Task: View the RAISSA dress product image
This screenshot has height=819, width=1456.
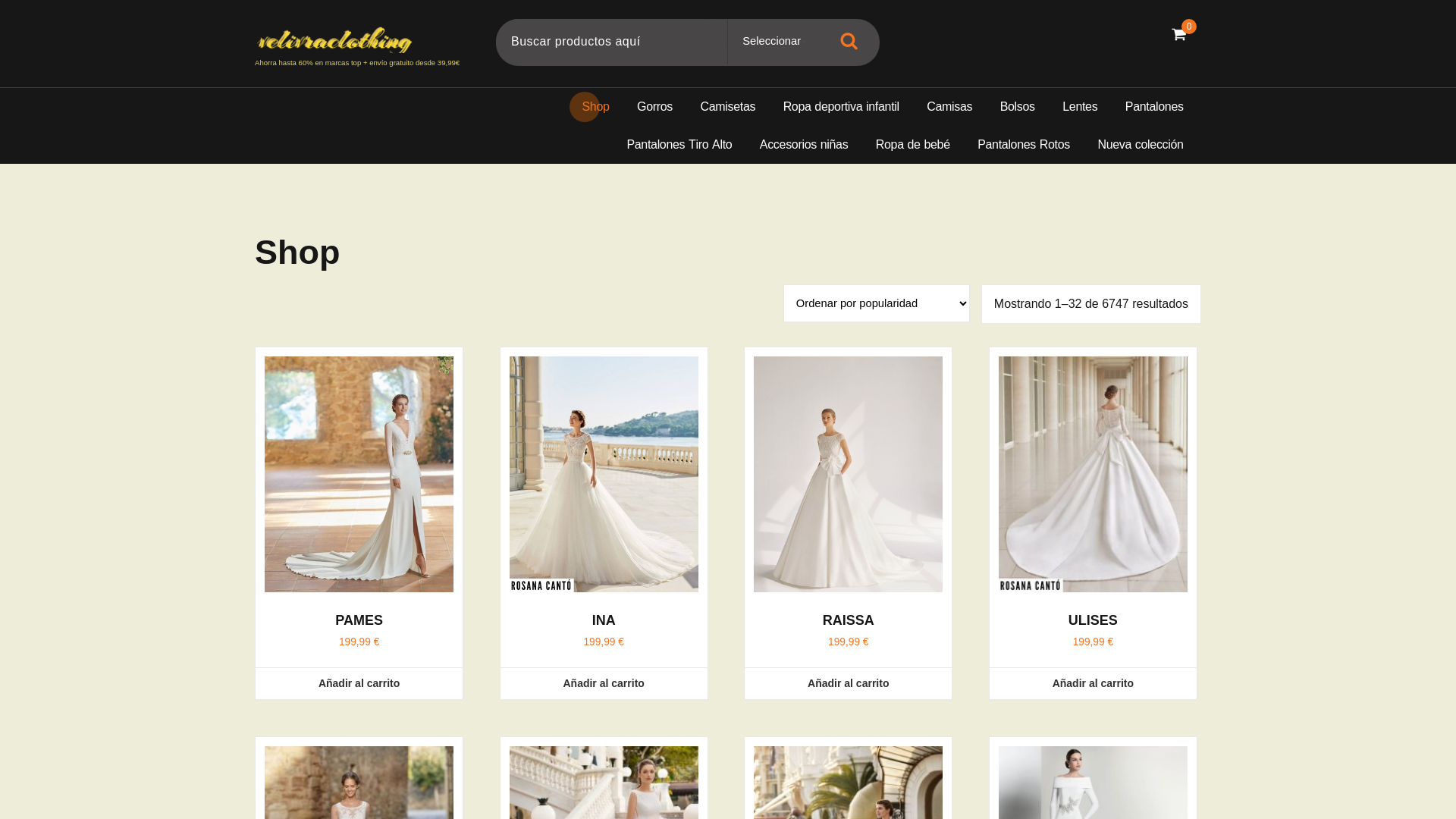Action: click(848, 474)
